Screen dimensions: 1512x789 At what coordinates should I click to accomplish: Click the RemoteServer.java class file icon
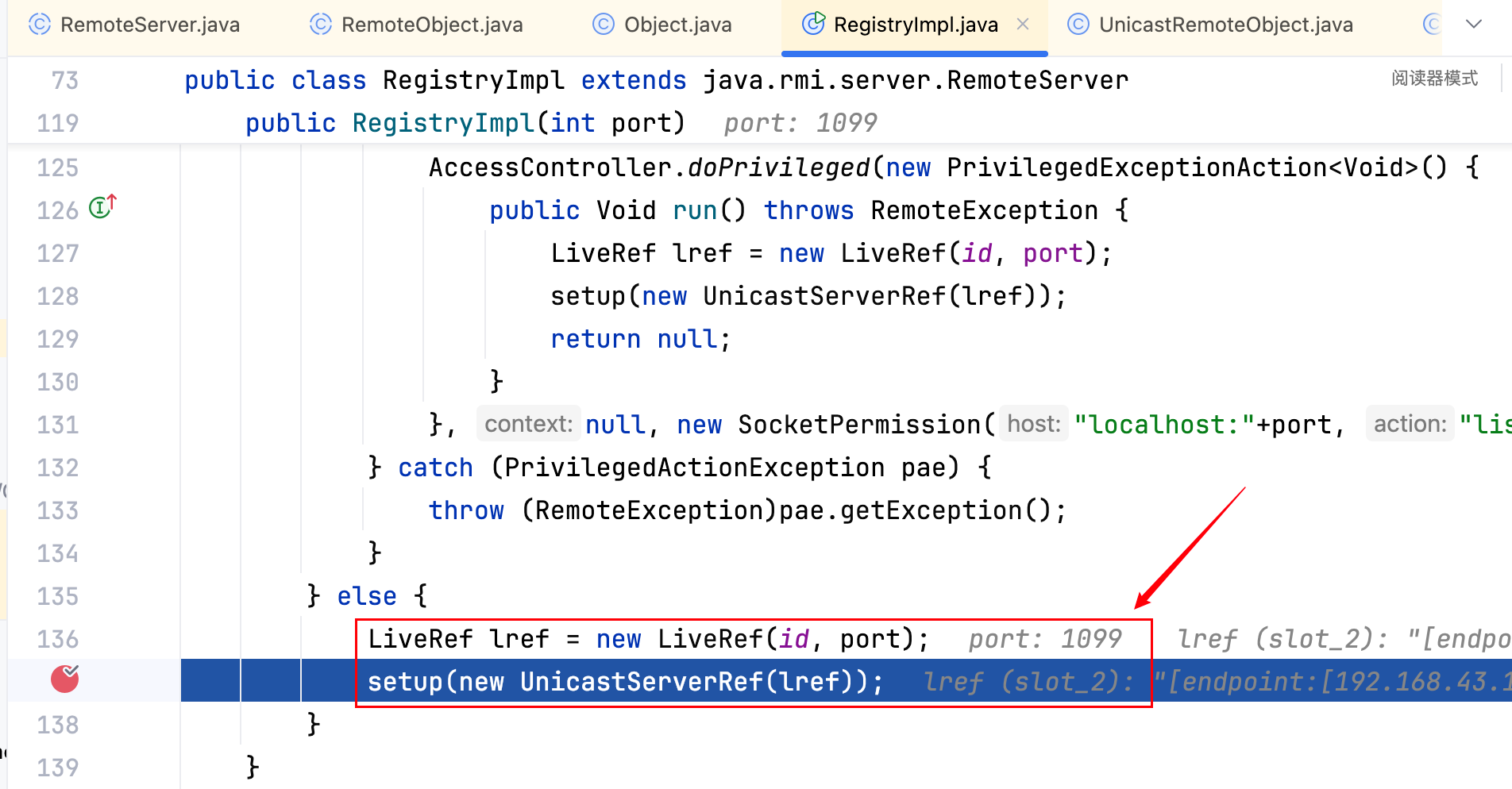click(39, 25)
